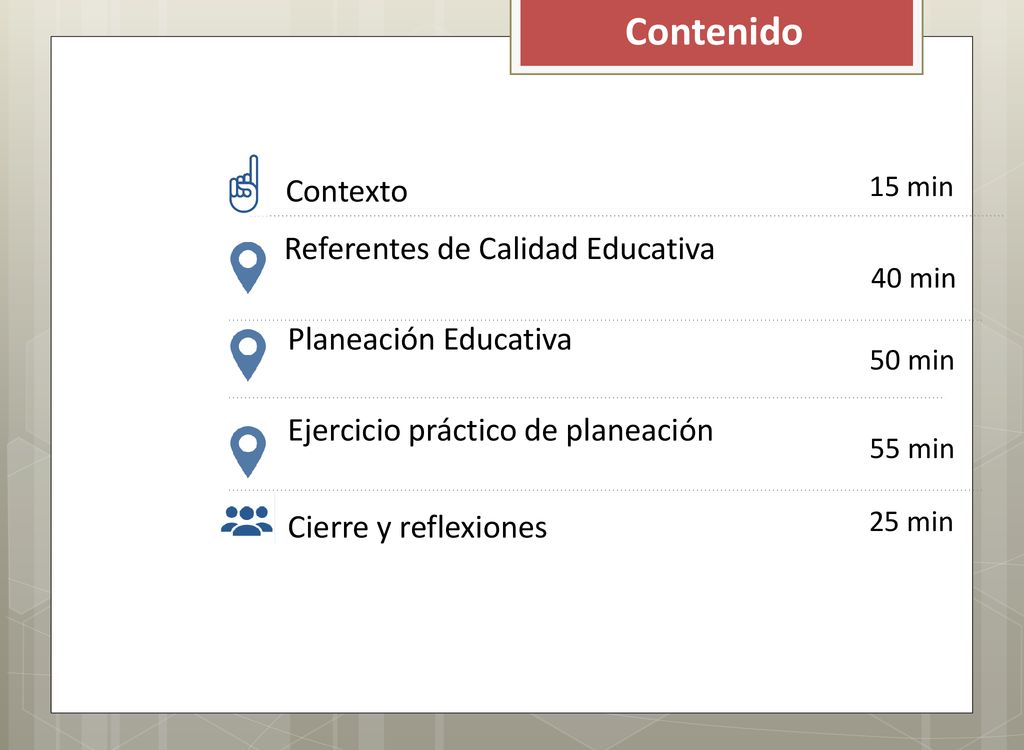
Task: Select the Cierre y reflexiones text
Action: pos(417,528)
